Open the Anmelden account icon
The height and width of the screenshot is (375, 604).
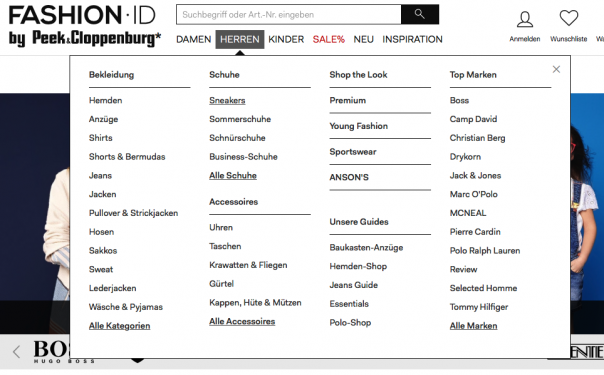pos(525,19)
